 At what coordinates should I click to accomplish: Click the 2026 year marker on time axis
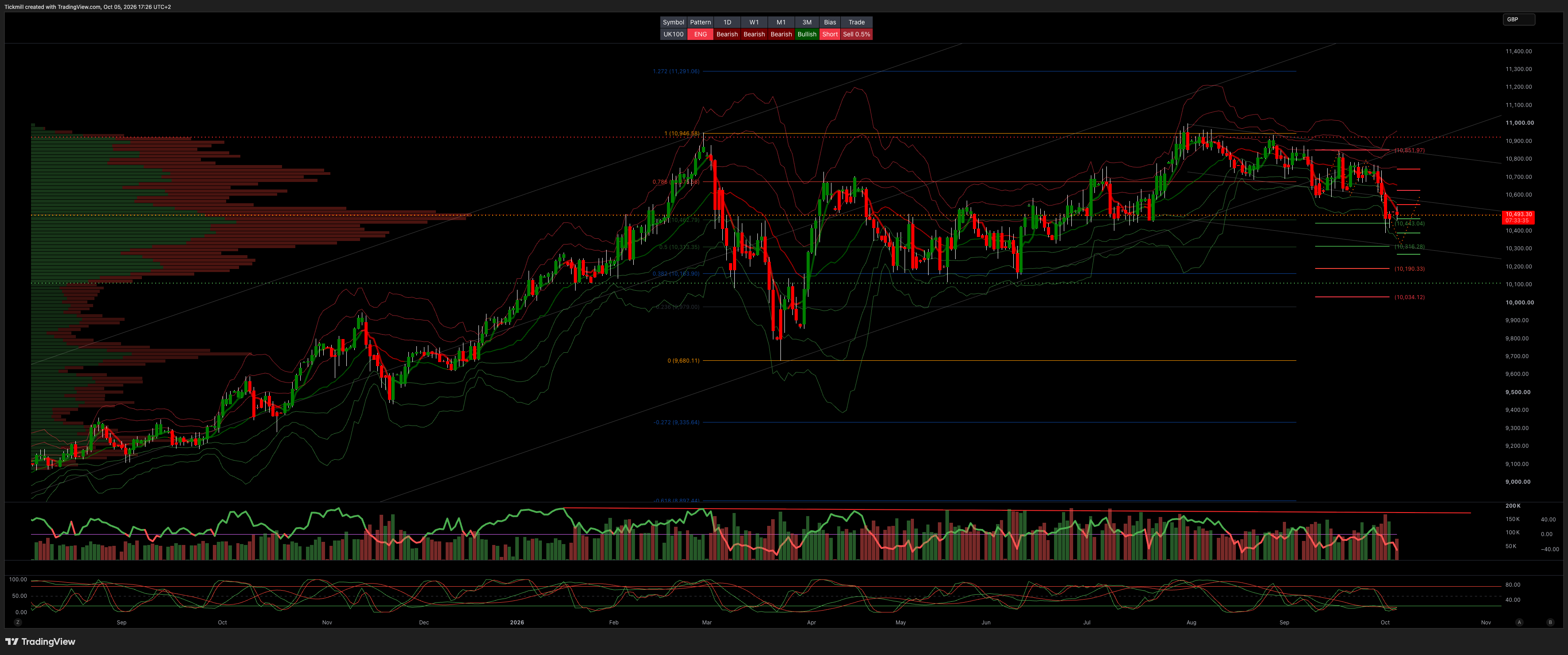click(x=516, y=622)
